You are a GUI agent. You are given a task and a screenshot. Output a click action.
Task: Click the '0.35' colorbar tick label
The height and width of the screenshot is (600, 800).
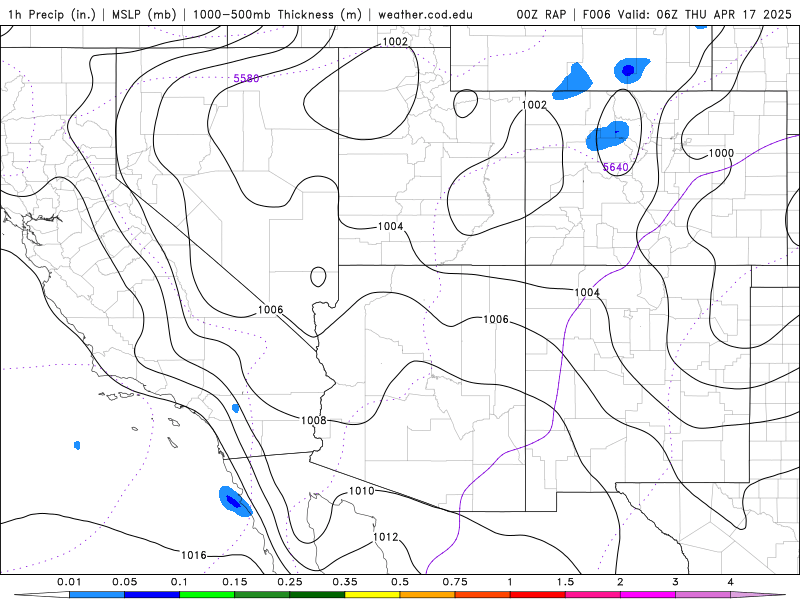345,582
